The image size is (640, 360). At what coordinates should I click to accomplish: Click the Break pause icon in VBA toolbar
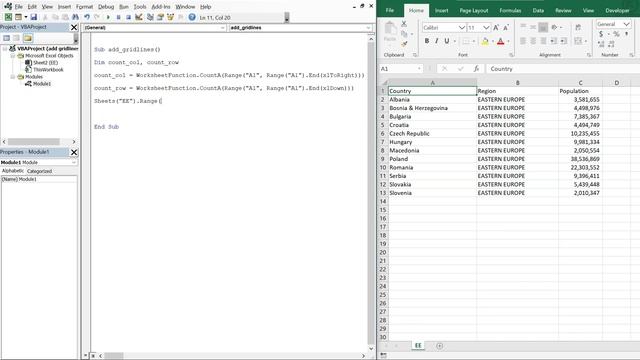pos(118,17)
